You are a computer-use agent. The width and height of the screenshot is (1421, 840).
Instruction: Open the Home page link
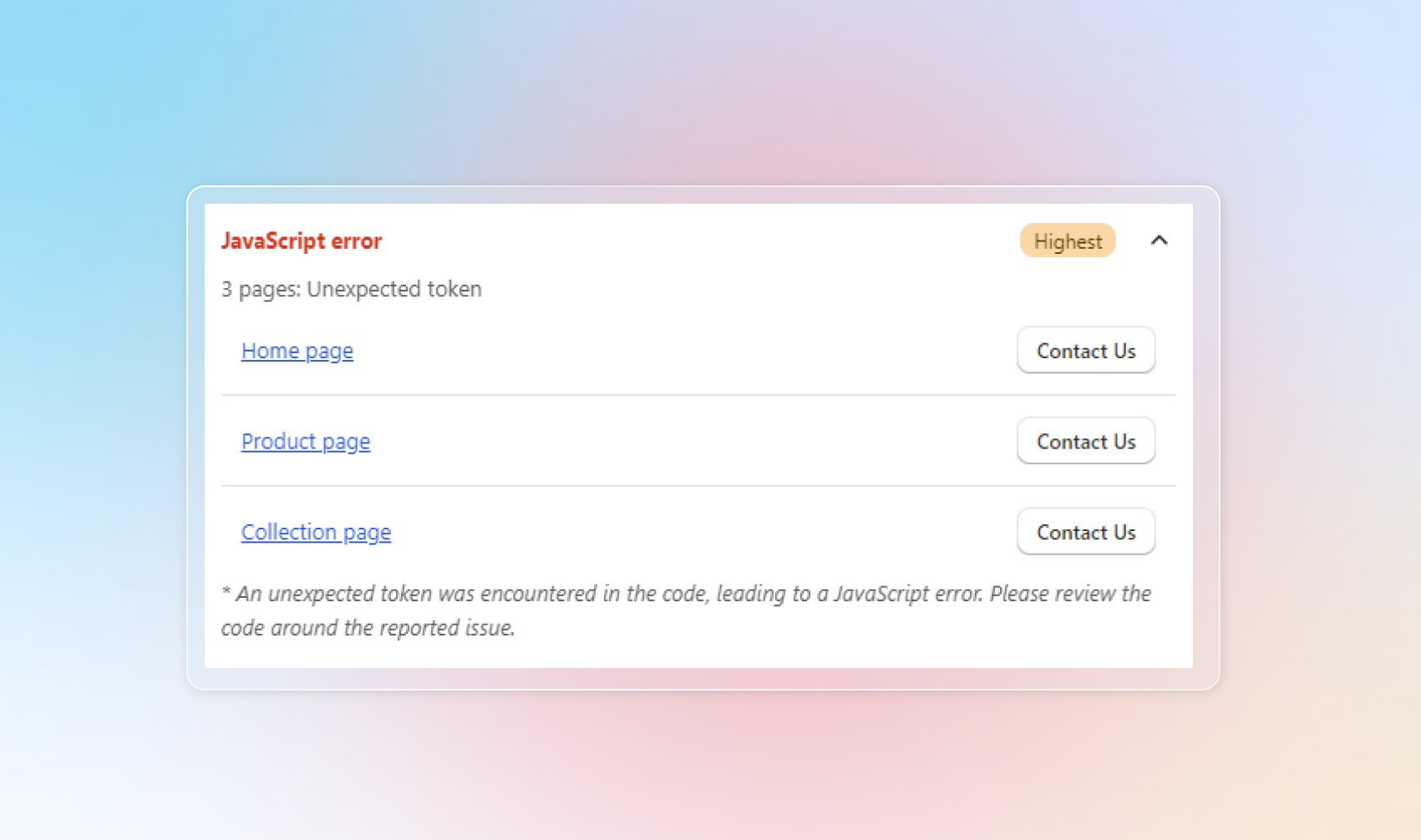click(x=297, y=351)
